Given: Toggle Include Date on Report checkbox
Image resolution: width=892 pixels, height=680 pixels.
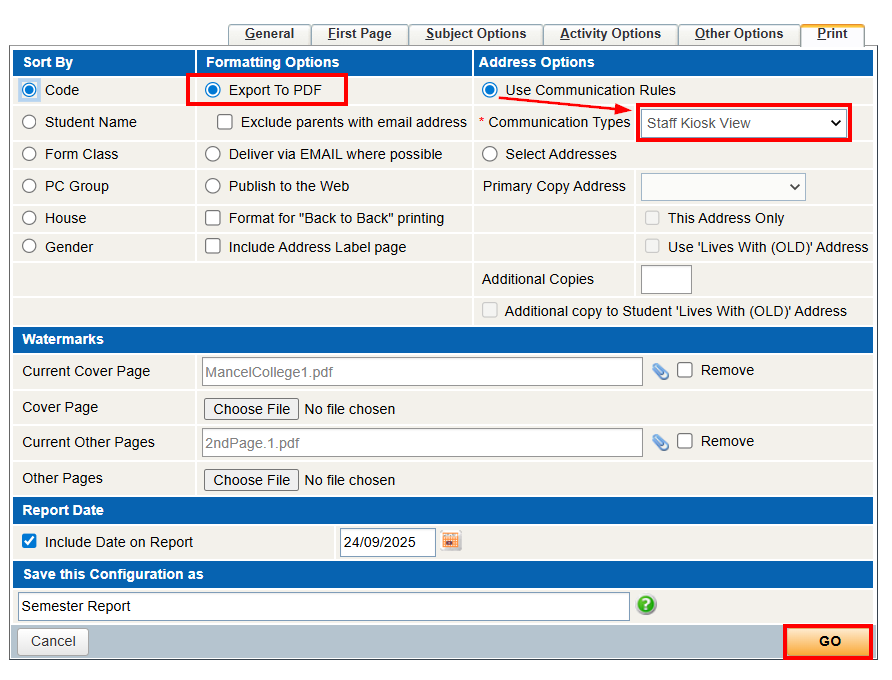Looking at the screenshot, I should 29,541.
